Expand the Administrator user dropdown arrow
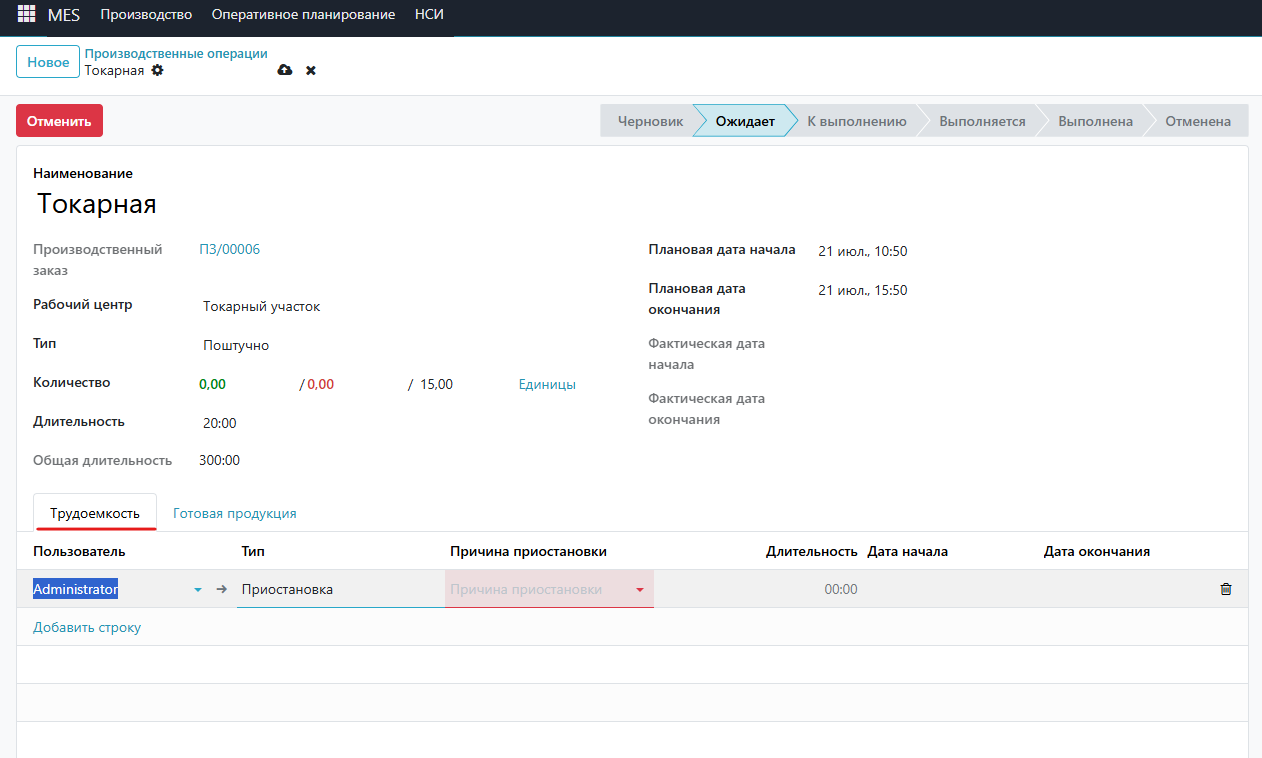Image resolution: width=1262 pixels, height=758 pixels. 197,590
